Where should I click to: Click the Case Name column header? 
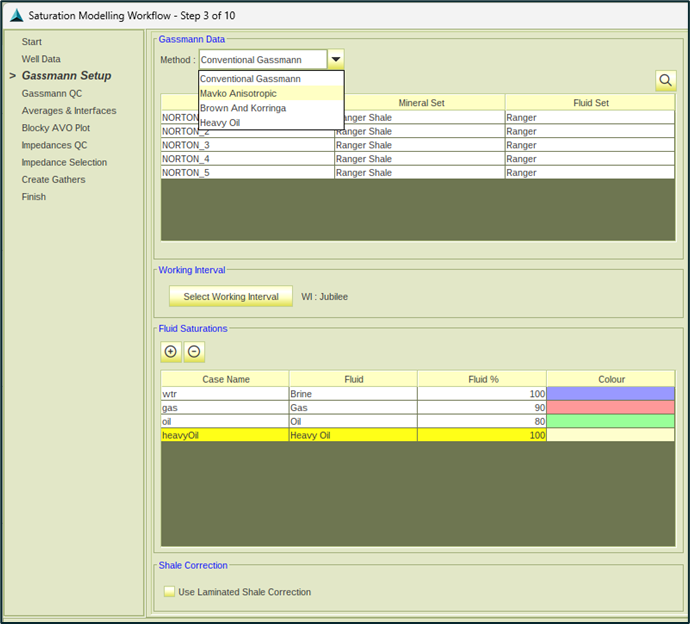click(x=225, y=379)
